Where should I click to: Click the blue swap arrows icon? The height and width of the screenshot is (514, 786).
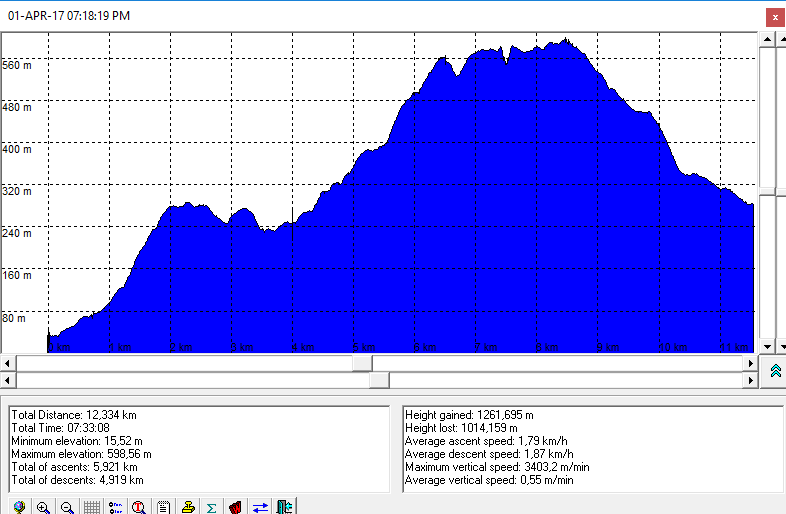(260, 507)
